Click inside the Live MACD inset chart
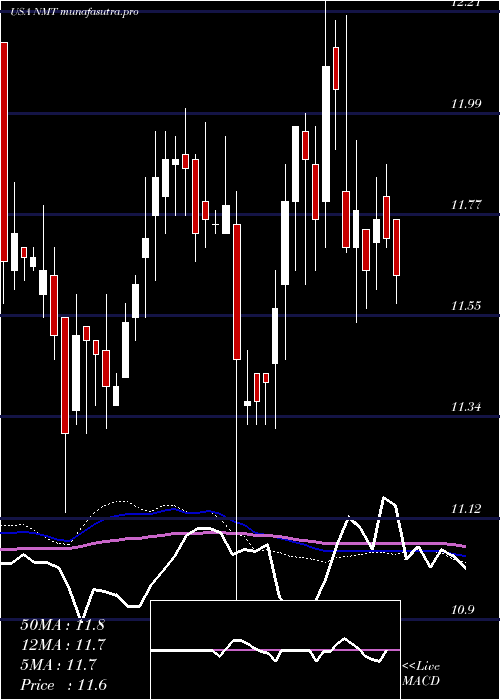 [275, 650]
